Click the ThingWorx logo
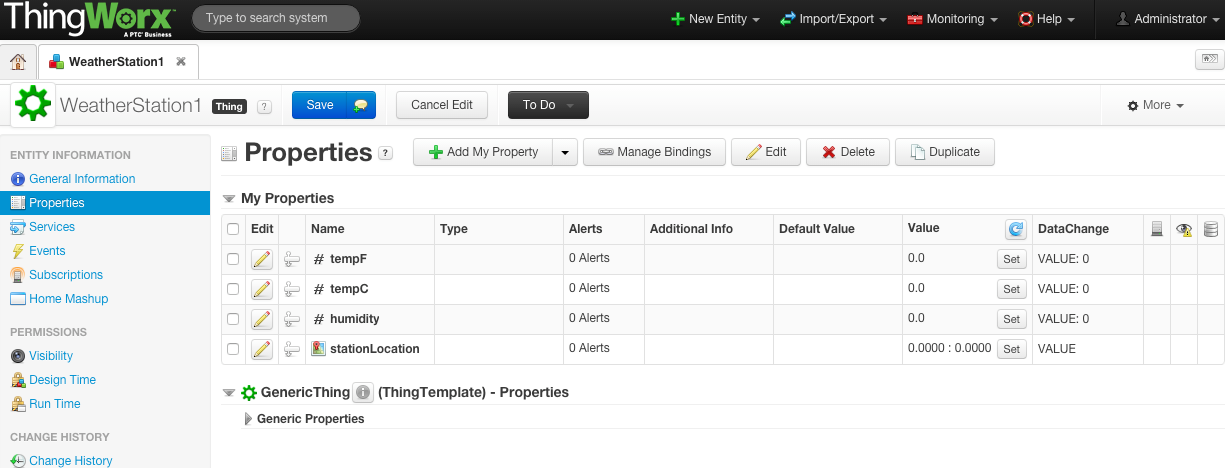 coord(90,19)
